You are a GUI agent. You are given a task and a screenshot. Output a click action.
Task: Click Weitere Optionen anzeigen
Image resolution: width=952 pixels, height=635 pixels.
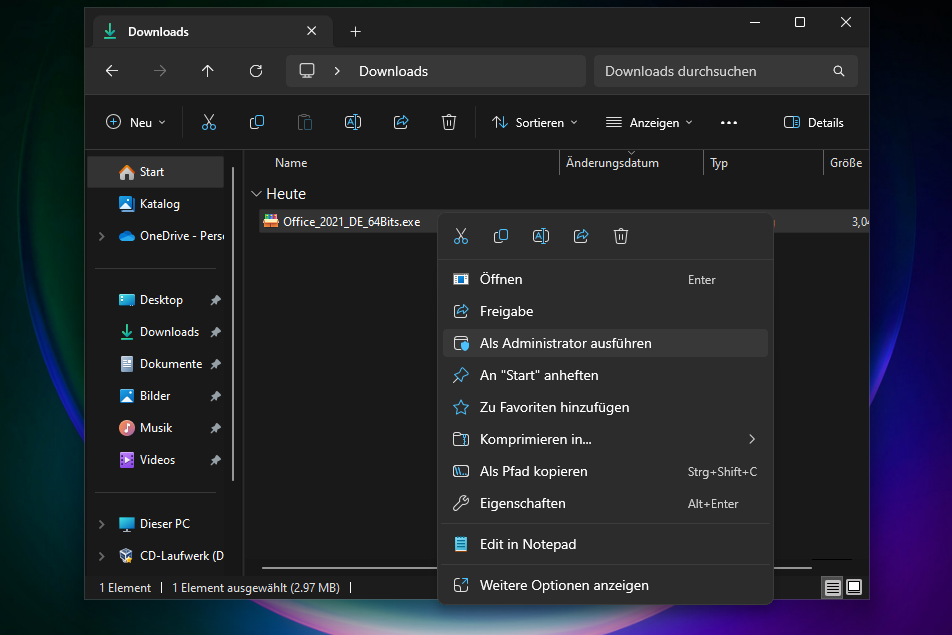point(564,585)
